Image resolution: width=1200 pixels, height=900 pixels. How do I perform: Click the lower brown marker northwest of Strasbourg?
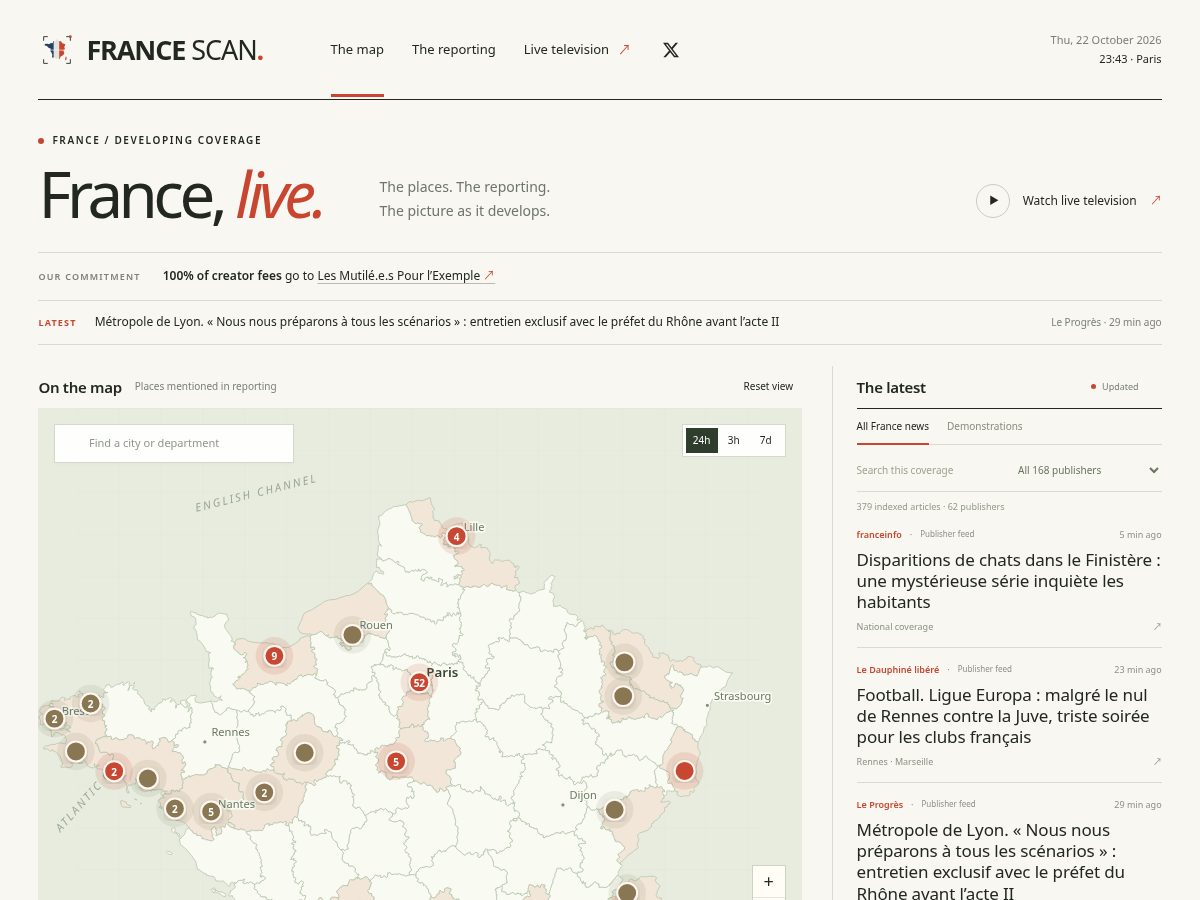[623, 696]
